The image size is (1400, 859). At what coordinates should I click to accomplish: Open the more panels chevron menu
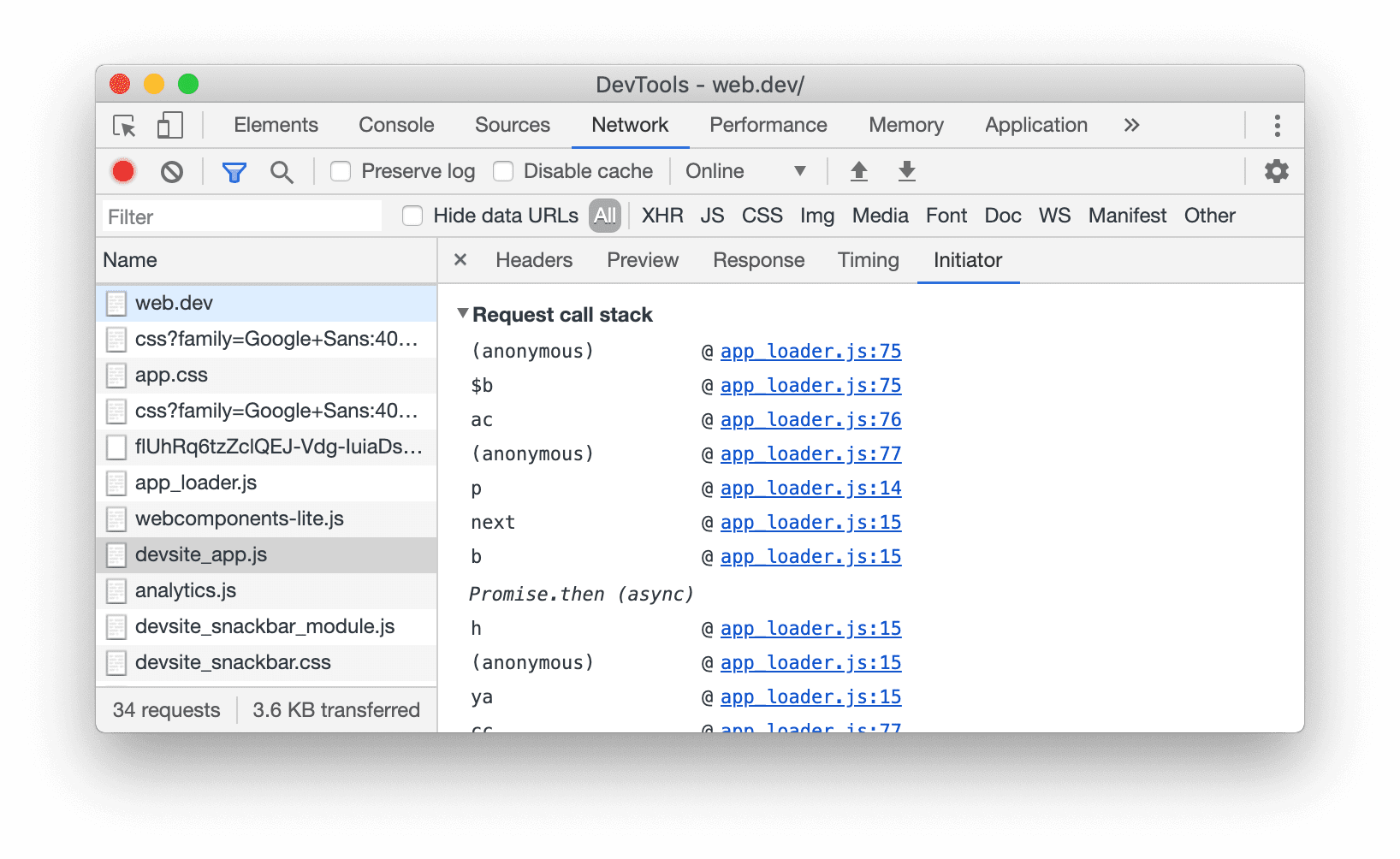tap(1131, 124)
